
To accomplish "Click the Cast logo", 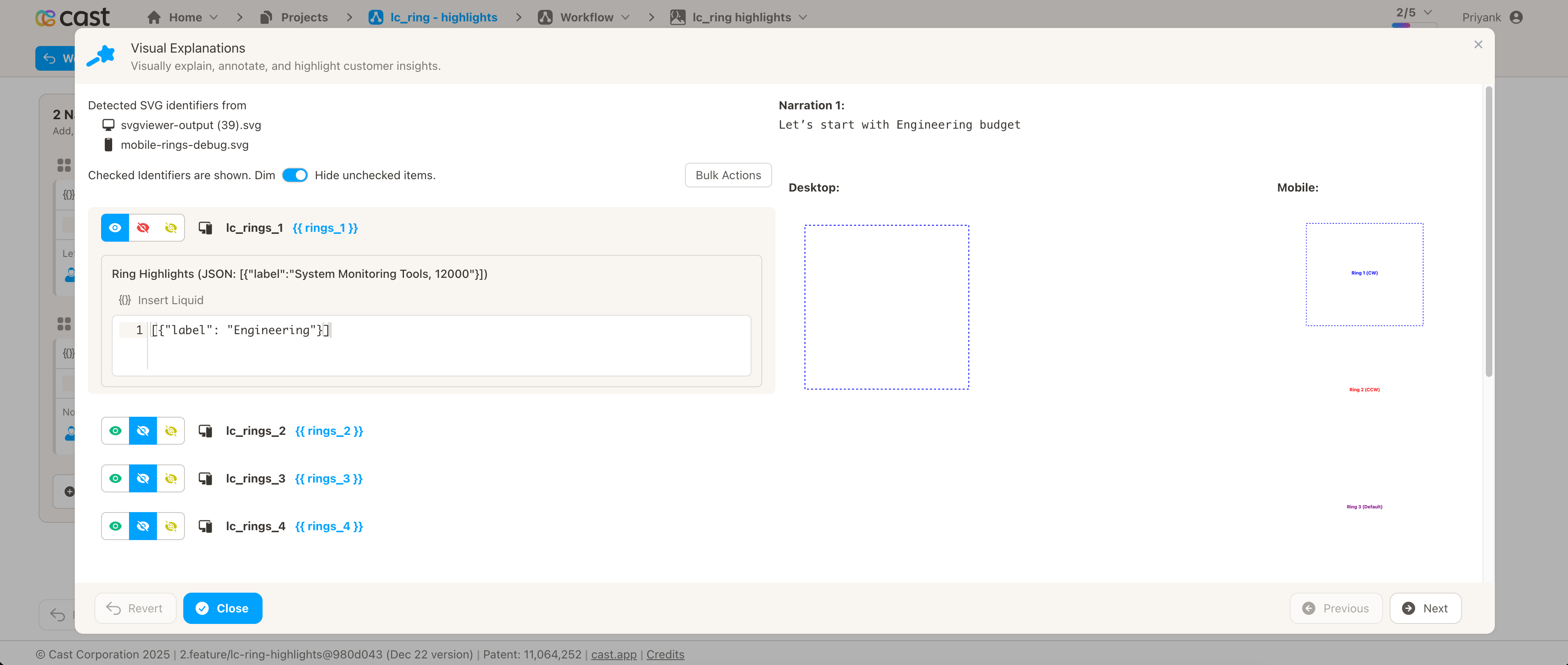I will click(x=72, y=17).
